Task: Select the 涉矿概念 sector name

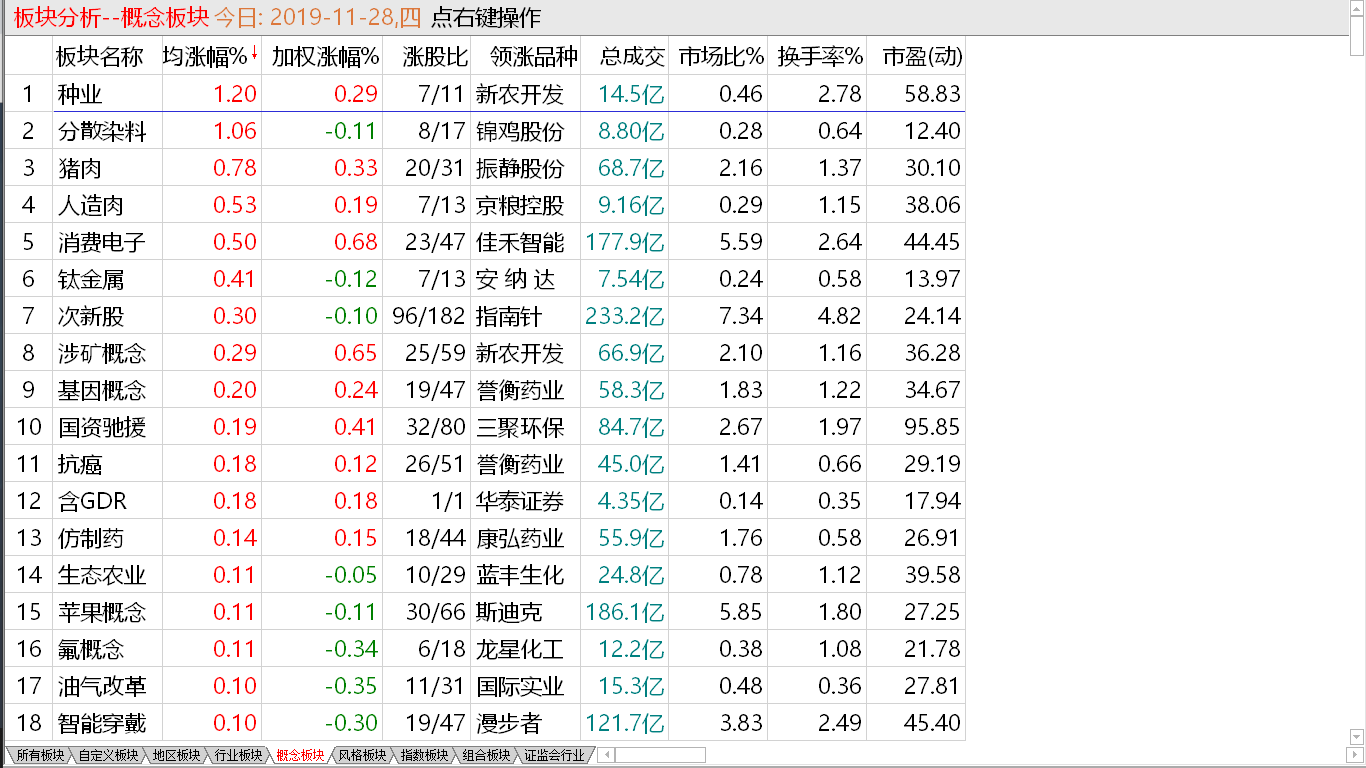Action: (101, 353)
